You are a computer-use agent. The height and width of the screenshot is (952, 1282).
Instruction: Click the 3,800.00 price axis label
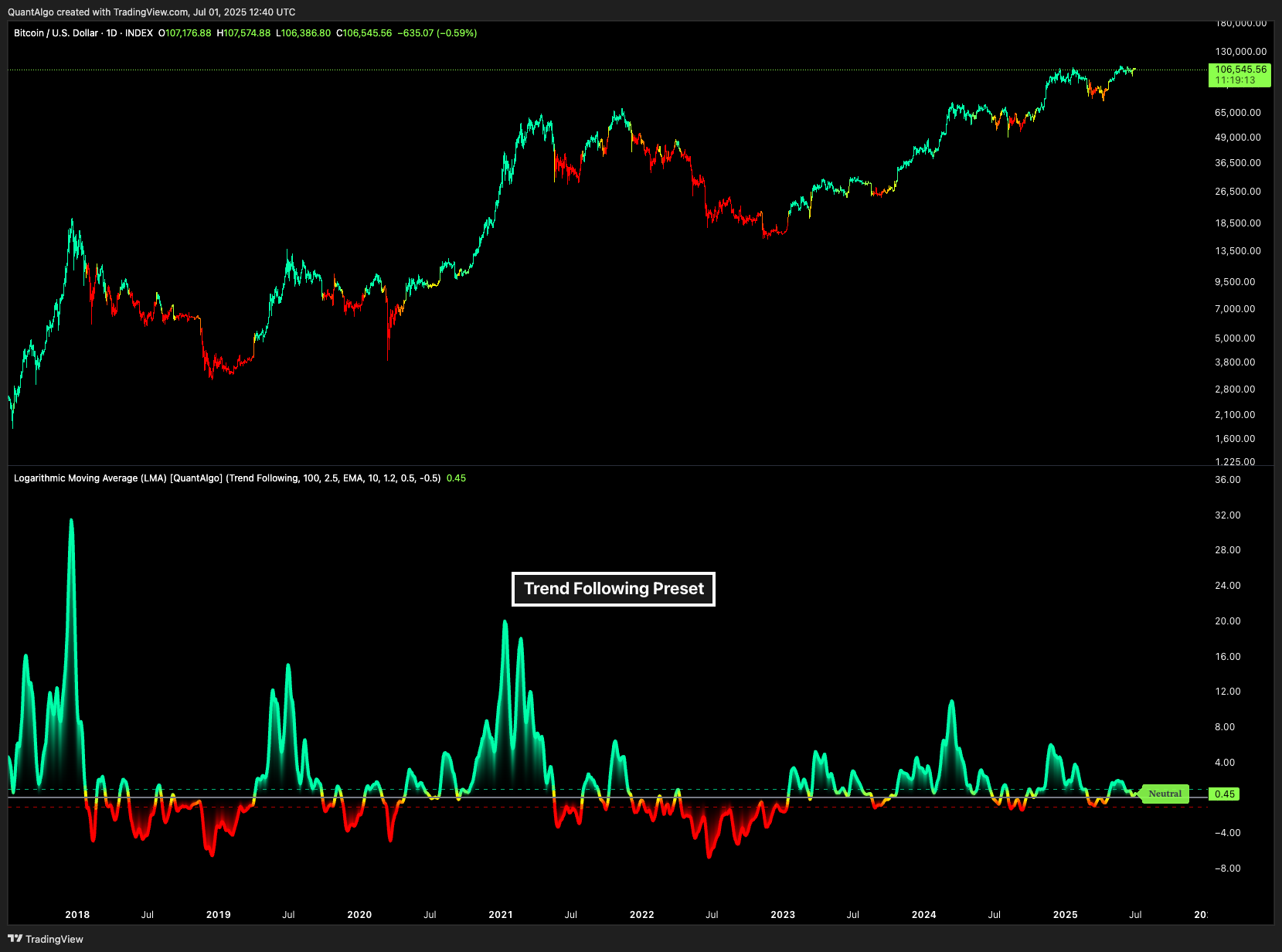coord(1235,362)
